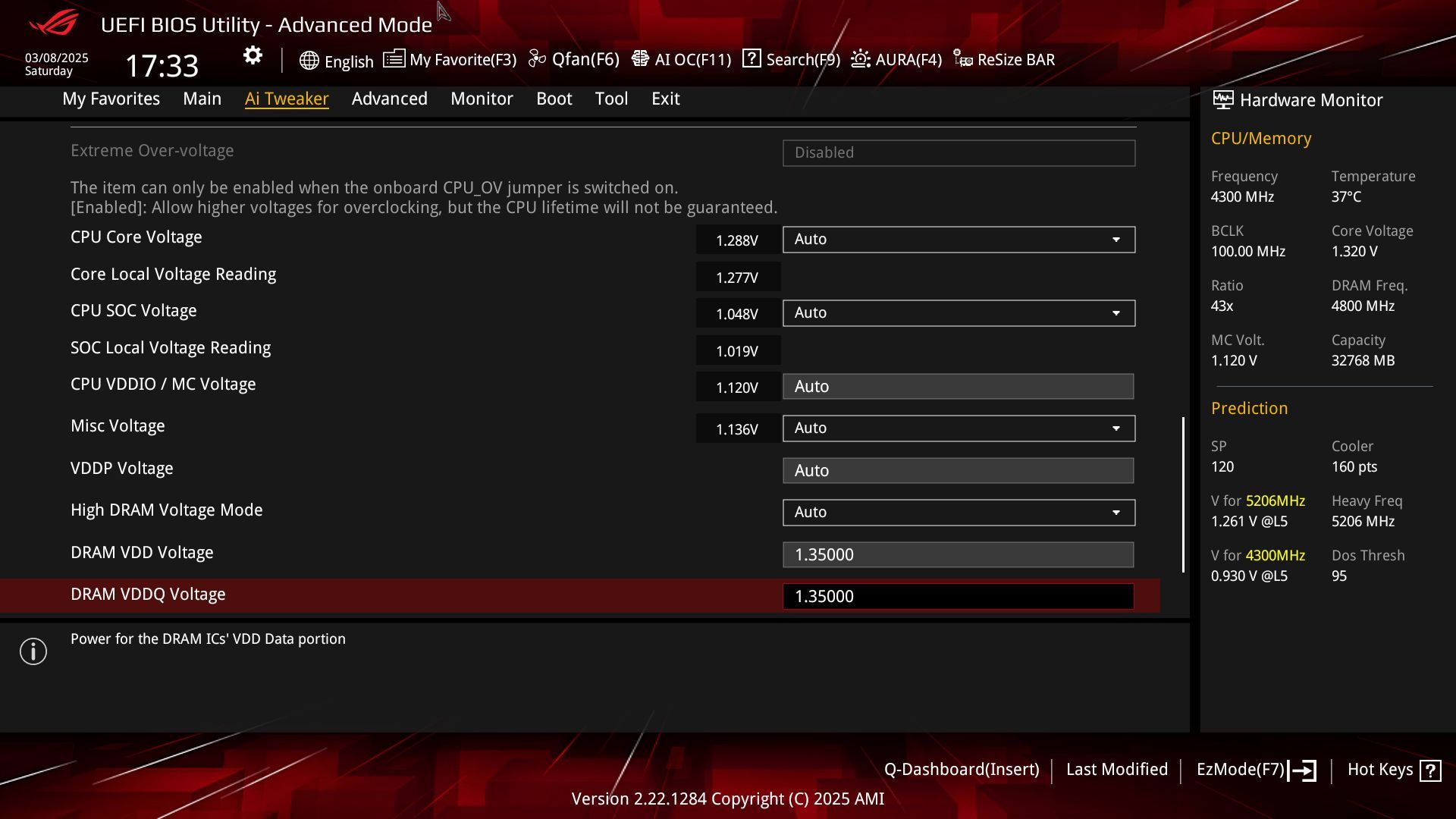
Task: Click DRAM VDDQ Voltage input field
Action: pyautogui.click(x=959, y=597)
